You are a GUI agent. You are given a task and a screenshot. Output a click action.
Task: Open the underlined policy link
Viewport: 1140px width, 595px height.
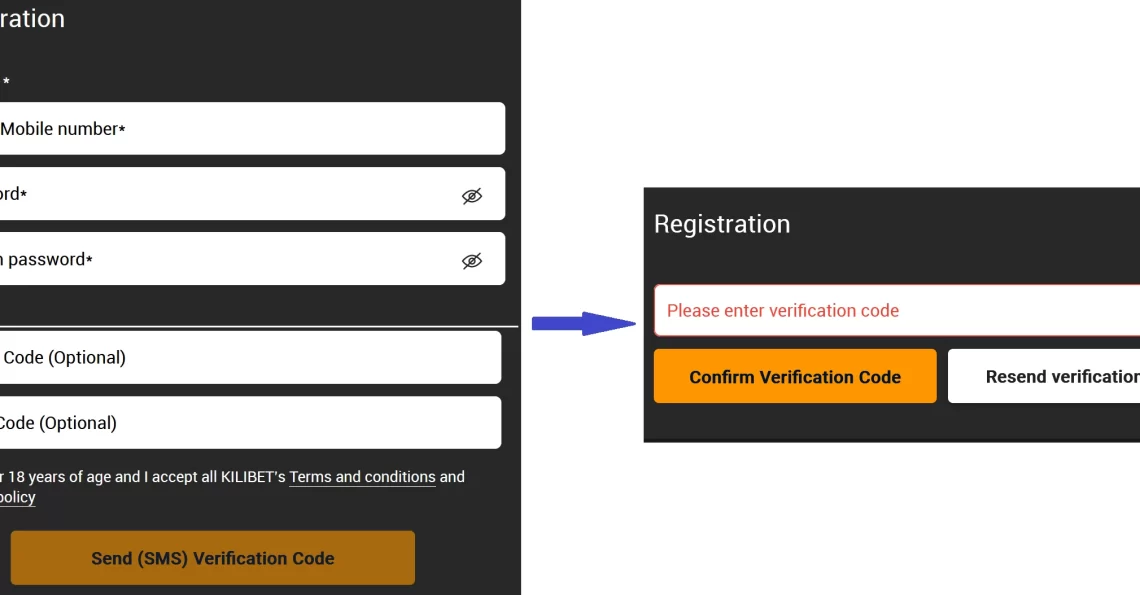[17, 498]
